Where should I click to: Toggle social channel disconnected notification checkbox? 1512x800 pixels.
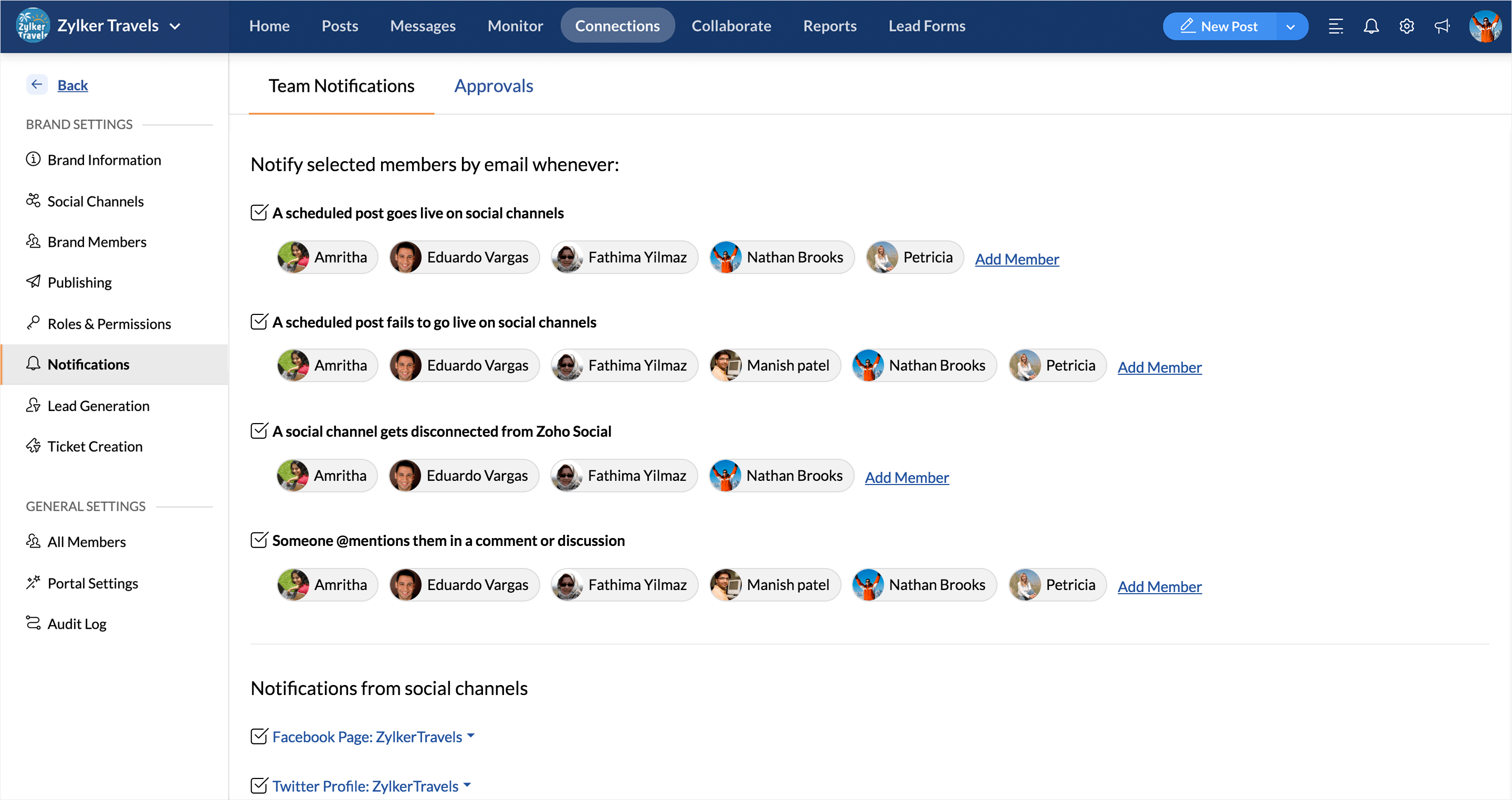click(259, 431)
